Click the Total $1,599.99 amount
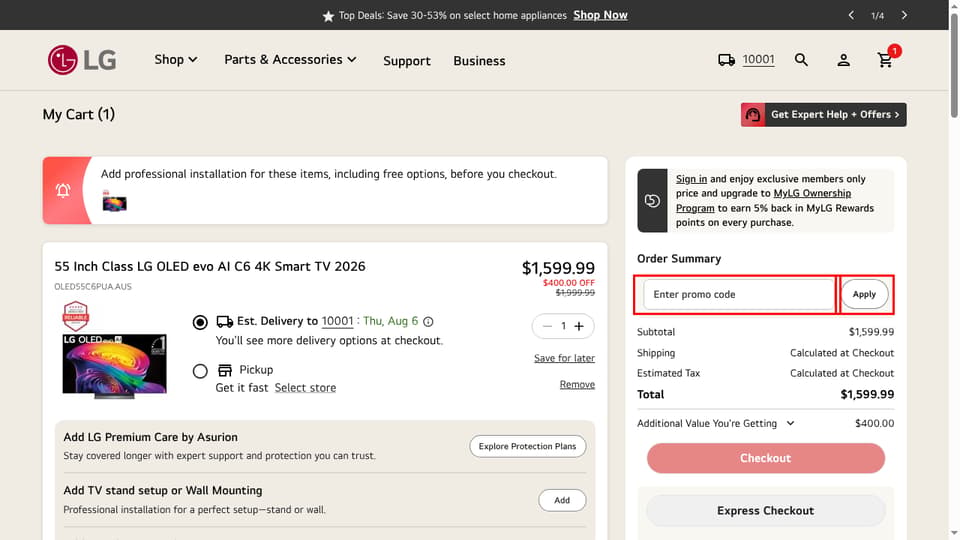Image resolution: width=960 pixels, height=540 pixels. (867, 394)
